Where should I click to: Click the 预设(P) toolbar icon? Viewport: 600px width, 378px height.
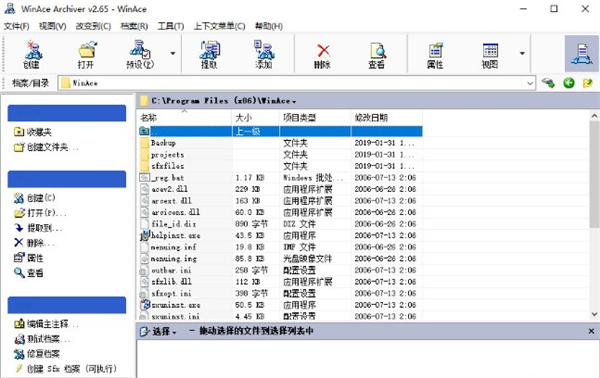(x=140, y=54)
